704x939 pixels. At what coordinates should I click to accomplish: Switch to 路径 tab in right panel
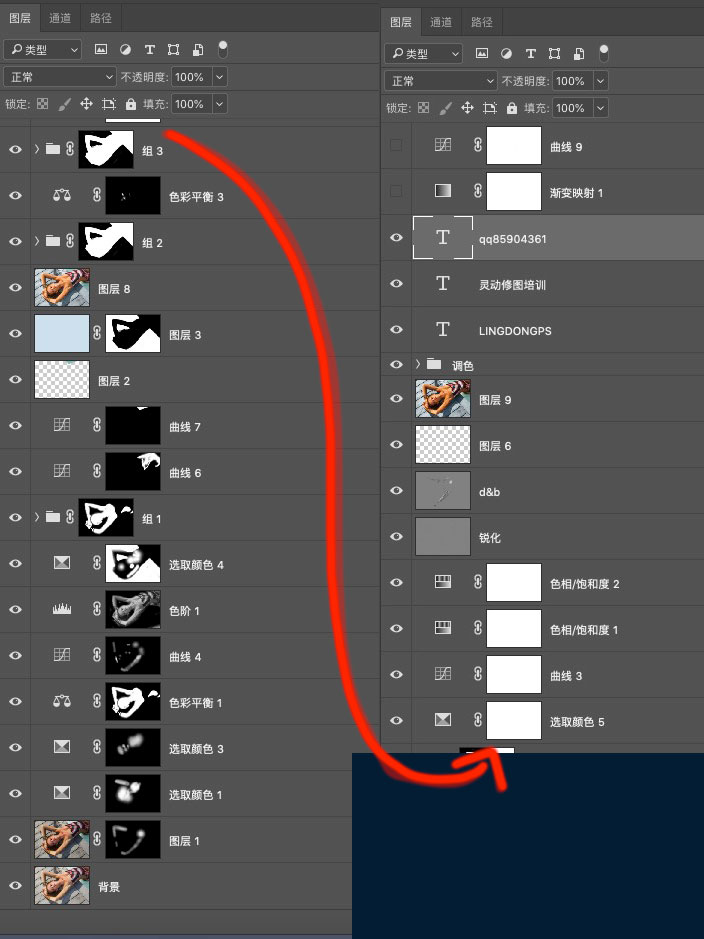(481, 22)
